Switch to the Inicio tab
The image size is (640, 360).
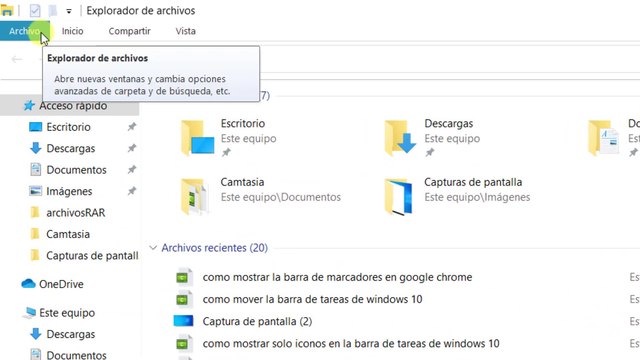coord(73,31)
